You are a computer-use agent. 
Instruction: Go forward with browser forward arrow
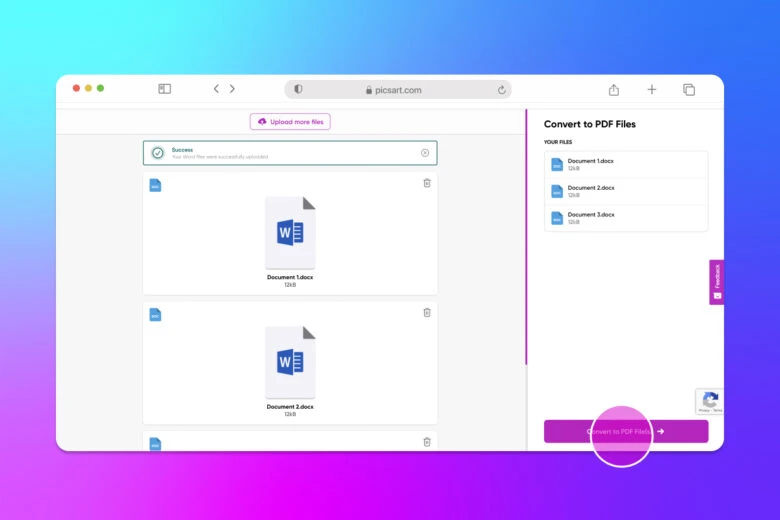pos(233,89)
